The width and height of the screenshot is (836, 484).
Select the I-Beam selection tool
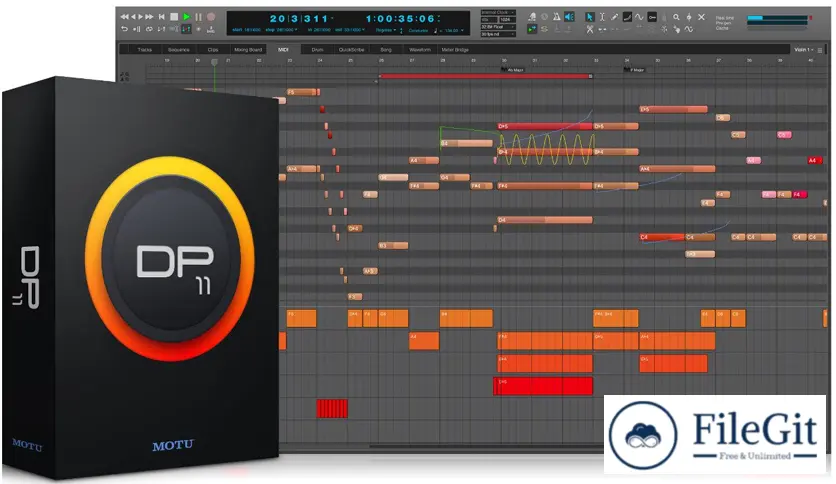[602, 17]
